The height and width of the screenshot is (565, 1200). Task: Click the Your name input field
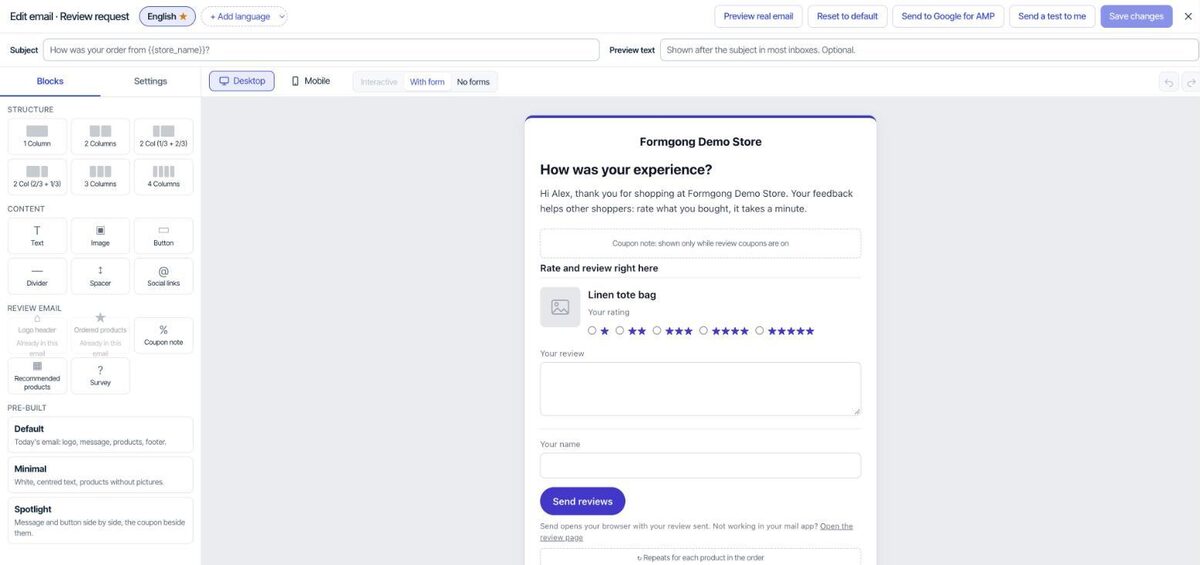click(x=700, y=466)
